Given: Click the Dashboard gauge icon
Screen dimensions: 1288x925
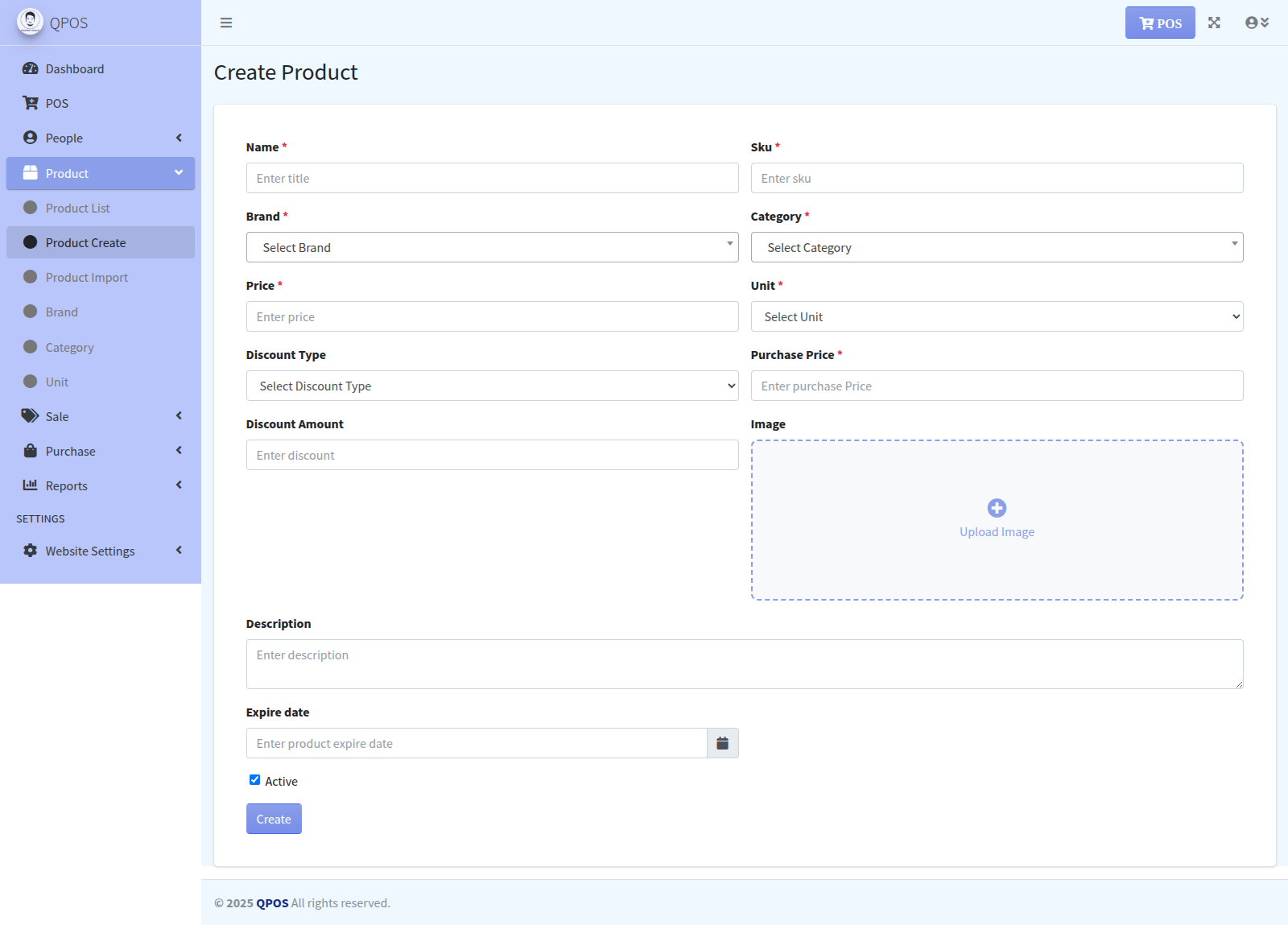Looking at the screenshot, I should coord(31,68).
